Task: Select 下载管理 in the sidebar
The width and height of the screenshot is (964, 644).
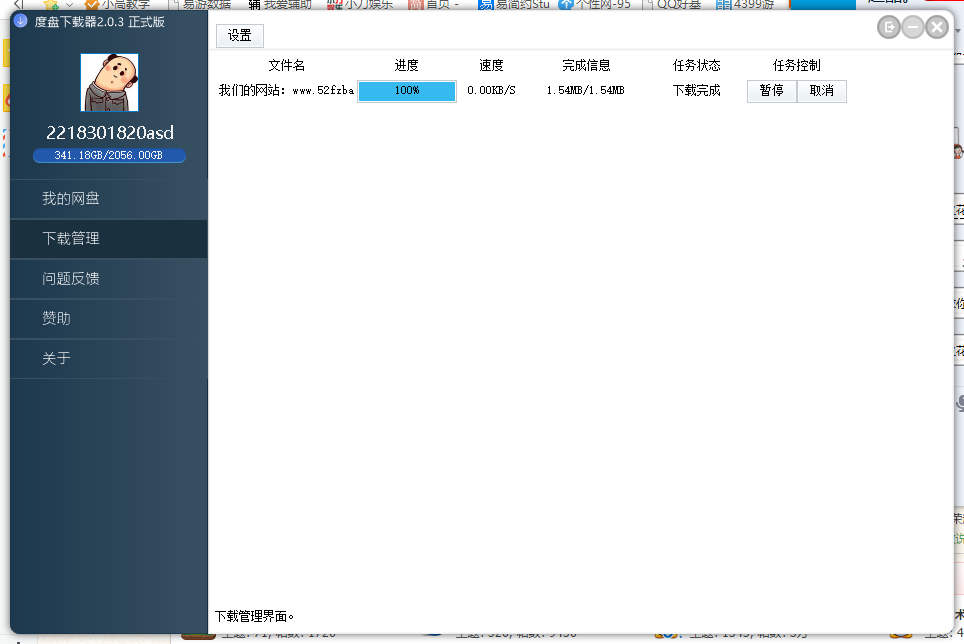Action: click(x=109, y=238)
